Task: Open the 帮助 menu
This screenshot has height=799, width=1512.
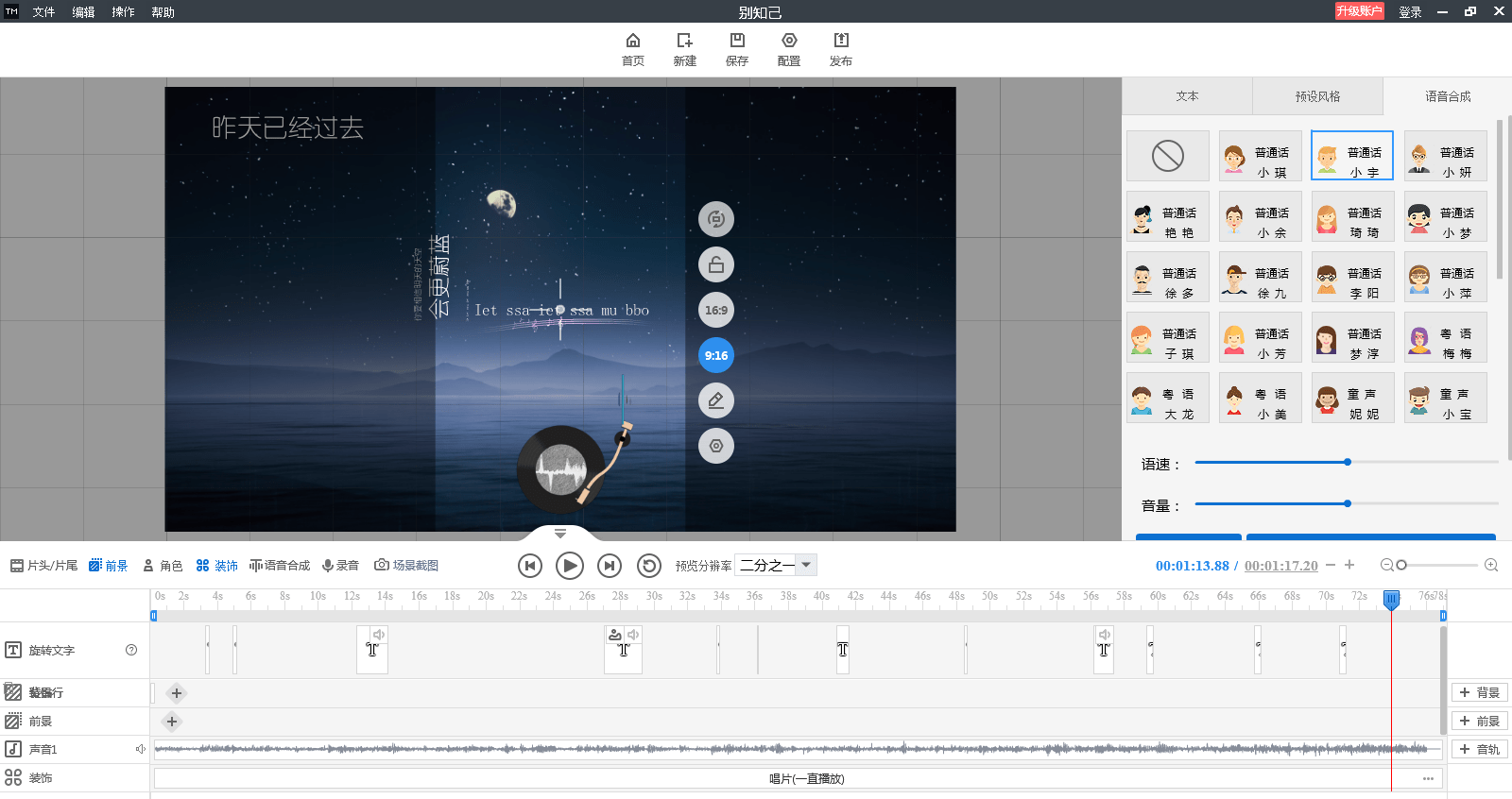Action: (x=163, y=12)
